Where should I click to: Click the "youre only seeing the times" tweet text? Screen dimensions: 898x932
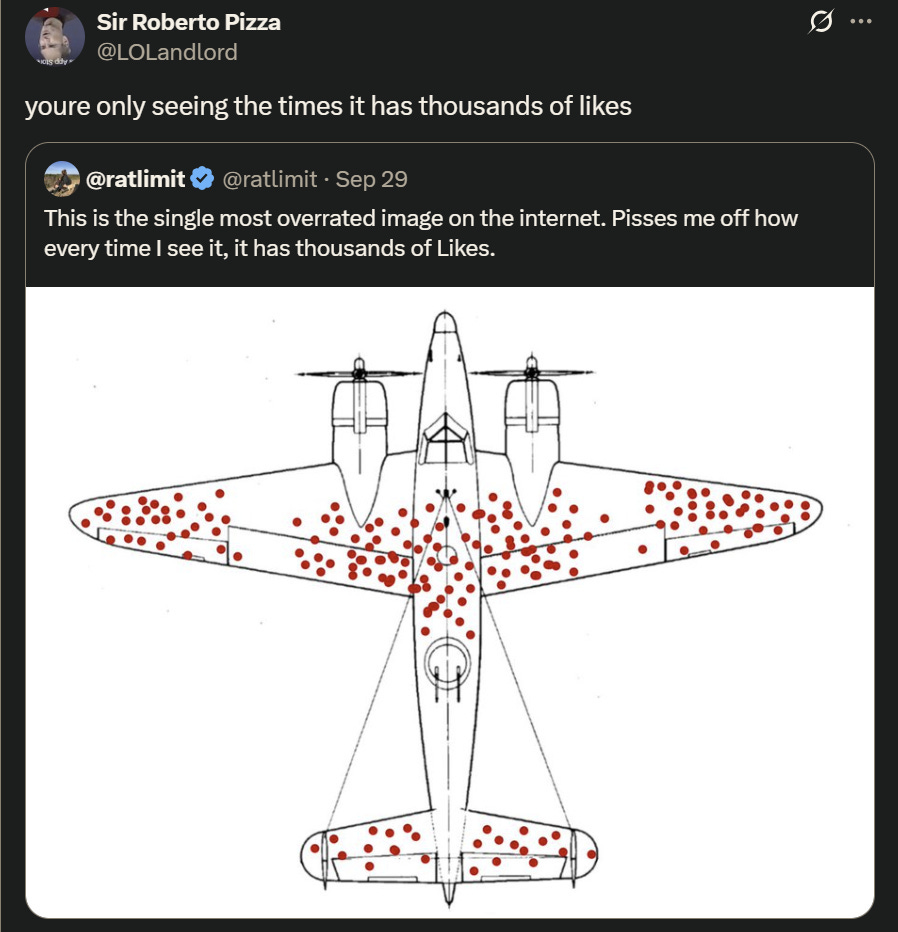pos(328,106)
